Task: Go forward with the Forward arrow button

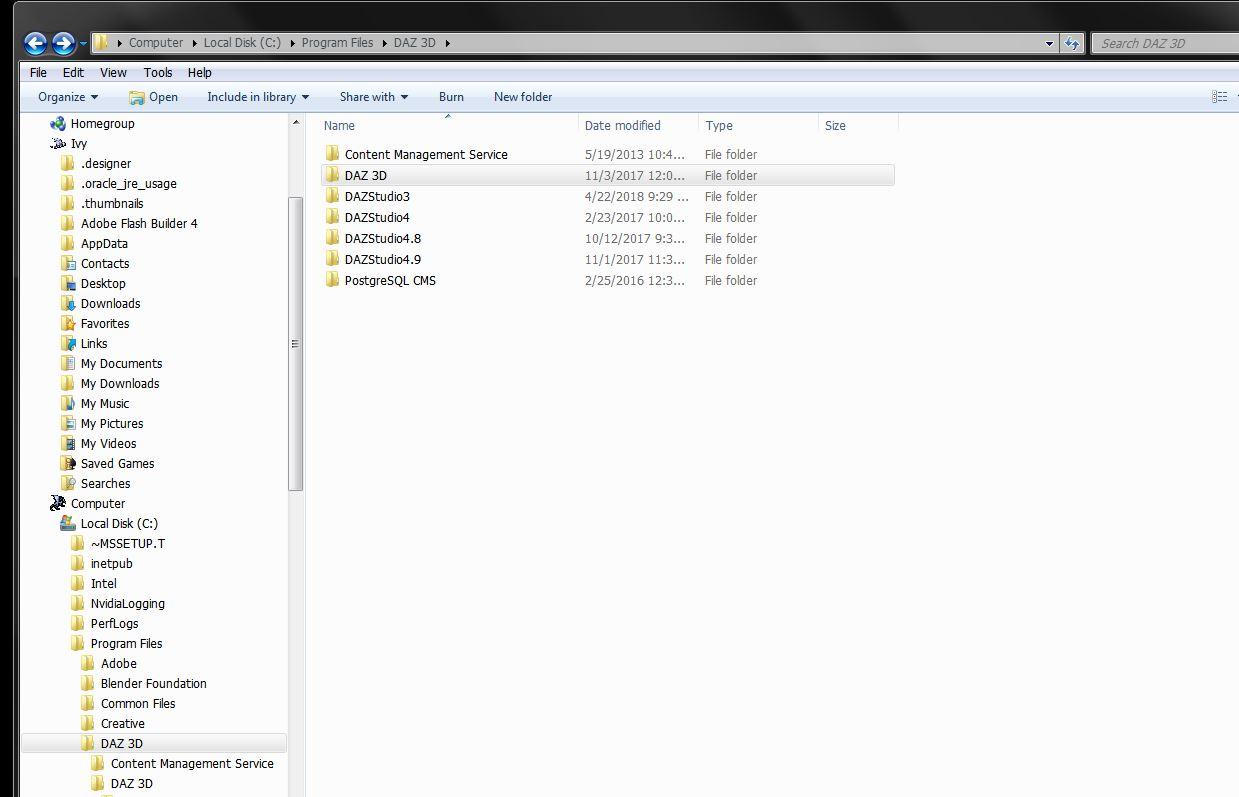Action: pyautogui.click(x=63, y=43)
